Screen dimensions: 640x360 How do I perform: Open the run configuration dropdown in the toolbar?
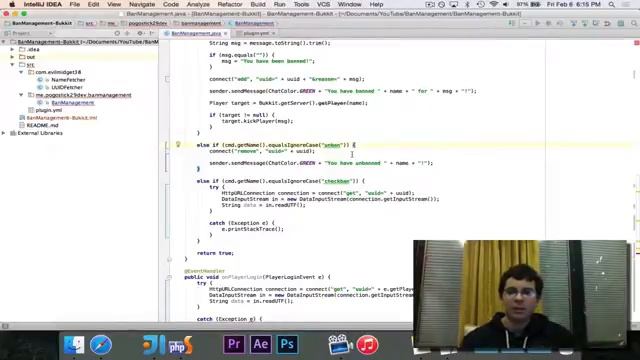pyautogui.click(x=524, y=23)
